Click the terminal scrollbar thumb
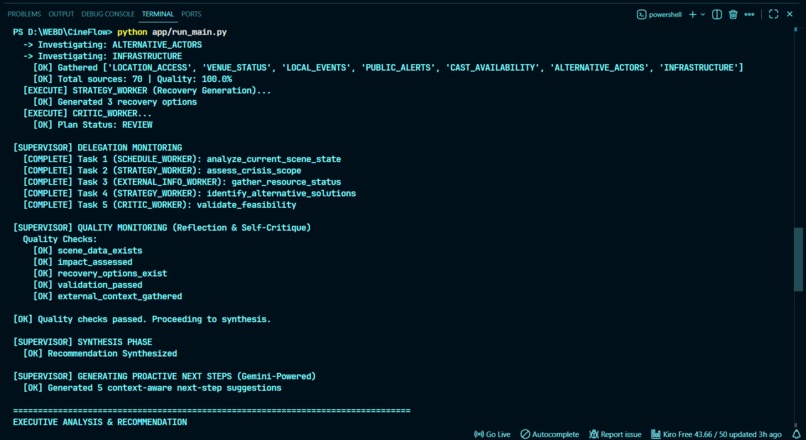 pos(798,260)
